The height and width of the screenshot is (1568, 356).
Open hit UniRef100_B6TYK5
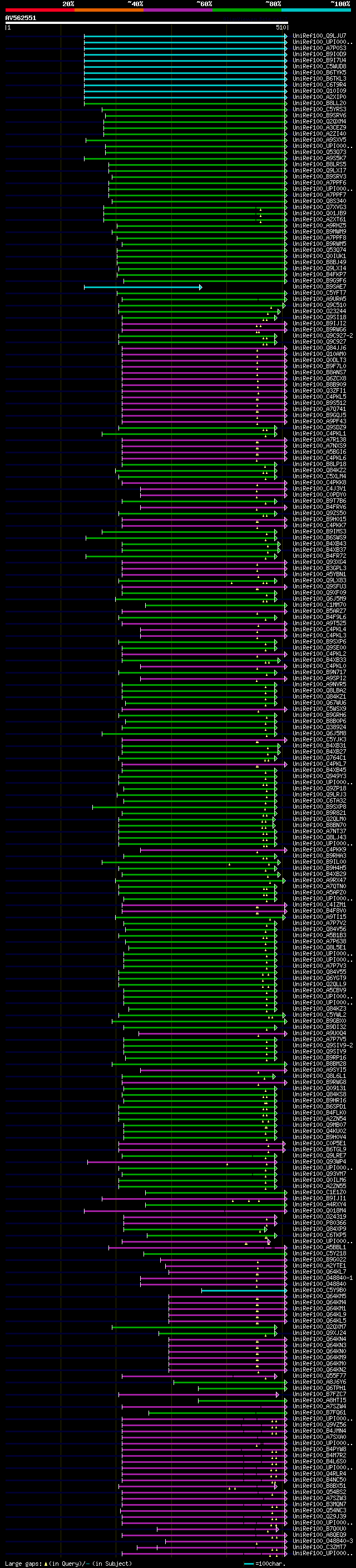[319, 72]
